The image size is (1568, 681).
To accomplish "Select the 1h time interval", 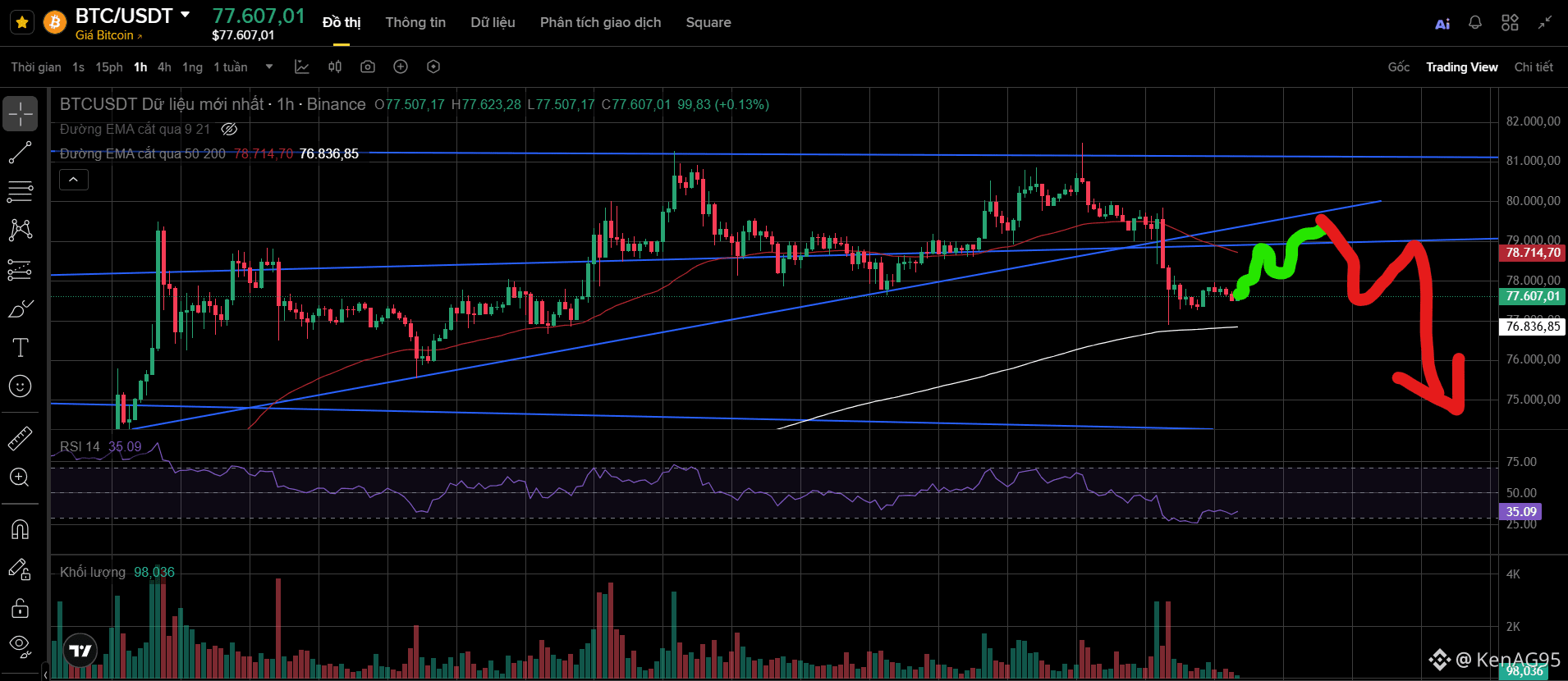I will tap(140, 67).
